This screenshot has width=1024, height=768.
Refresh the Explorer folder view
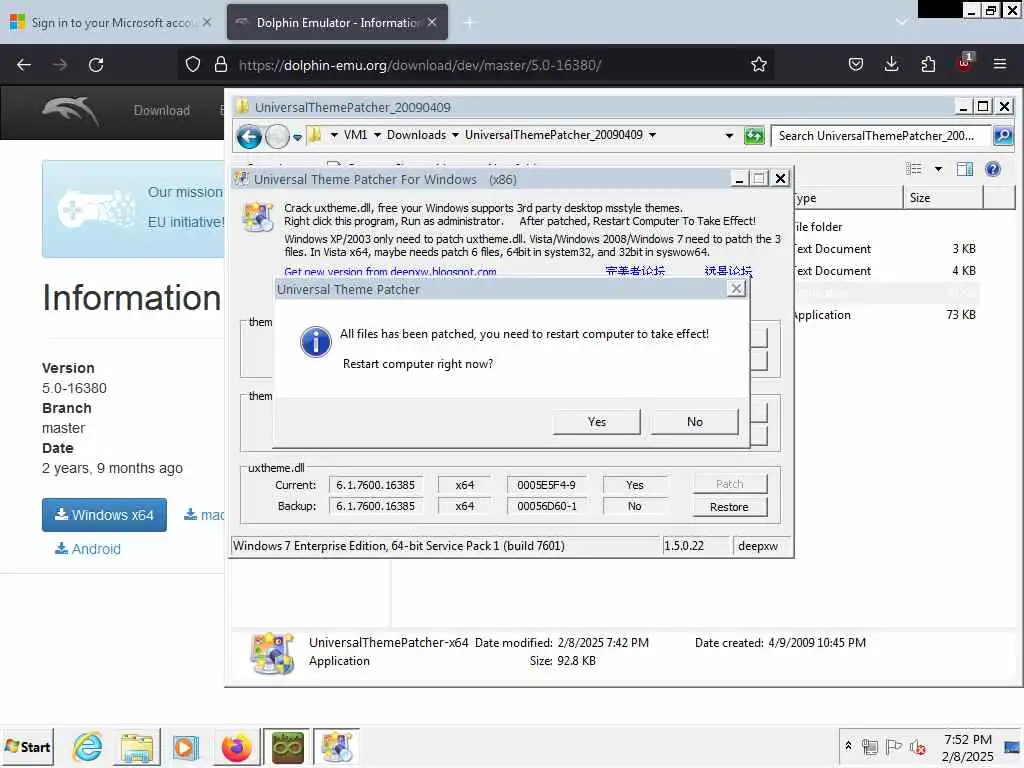(754, 136)
